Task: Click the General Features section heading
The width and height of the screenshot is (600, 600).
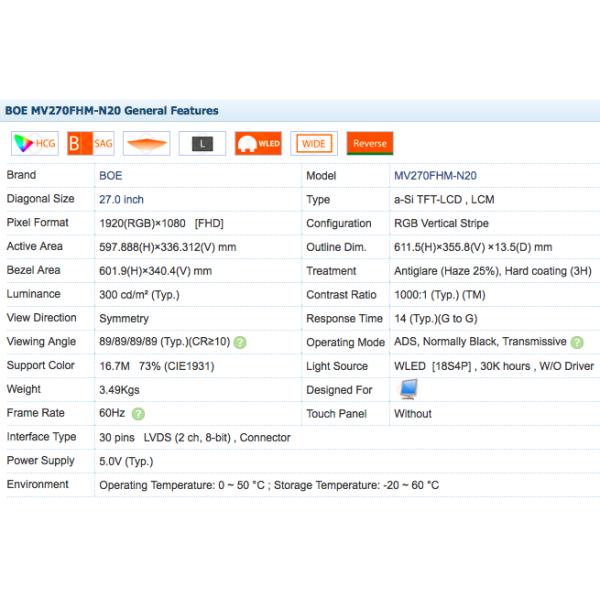Action: coord(112,111)
